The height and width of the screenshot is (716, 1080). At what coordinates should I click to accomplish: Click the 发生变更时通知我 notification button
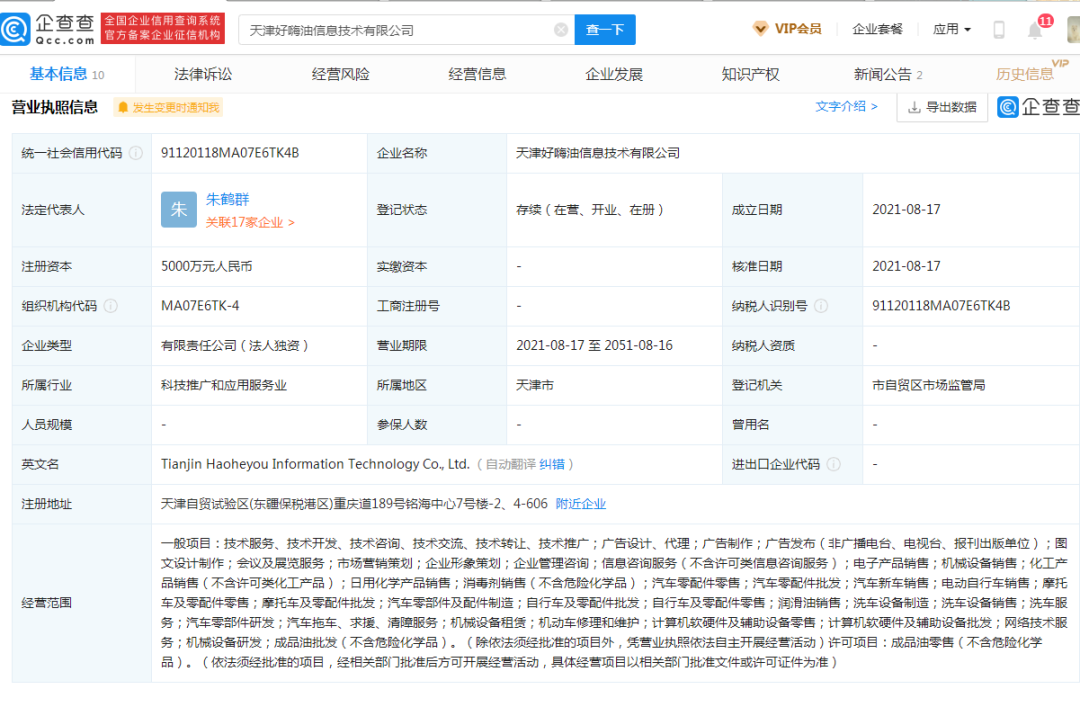point(168,107)
